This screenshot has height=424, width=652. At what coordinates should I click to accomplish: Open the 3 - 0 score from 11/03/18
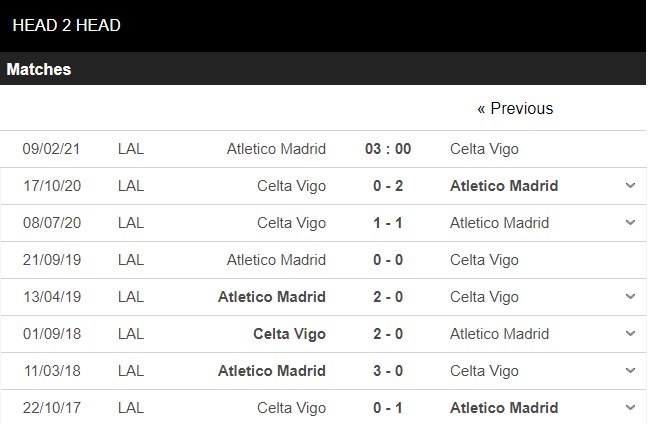point(388,371)
